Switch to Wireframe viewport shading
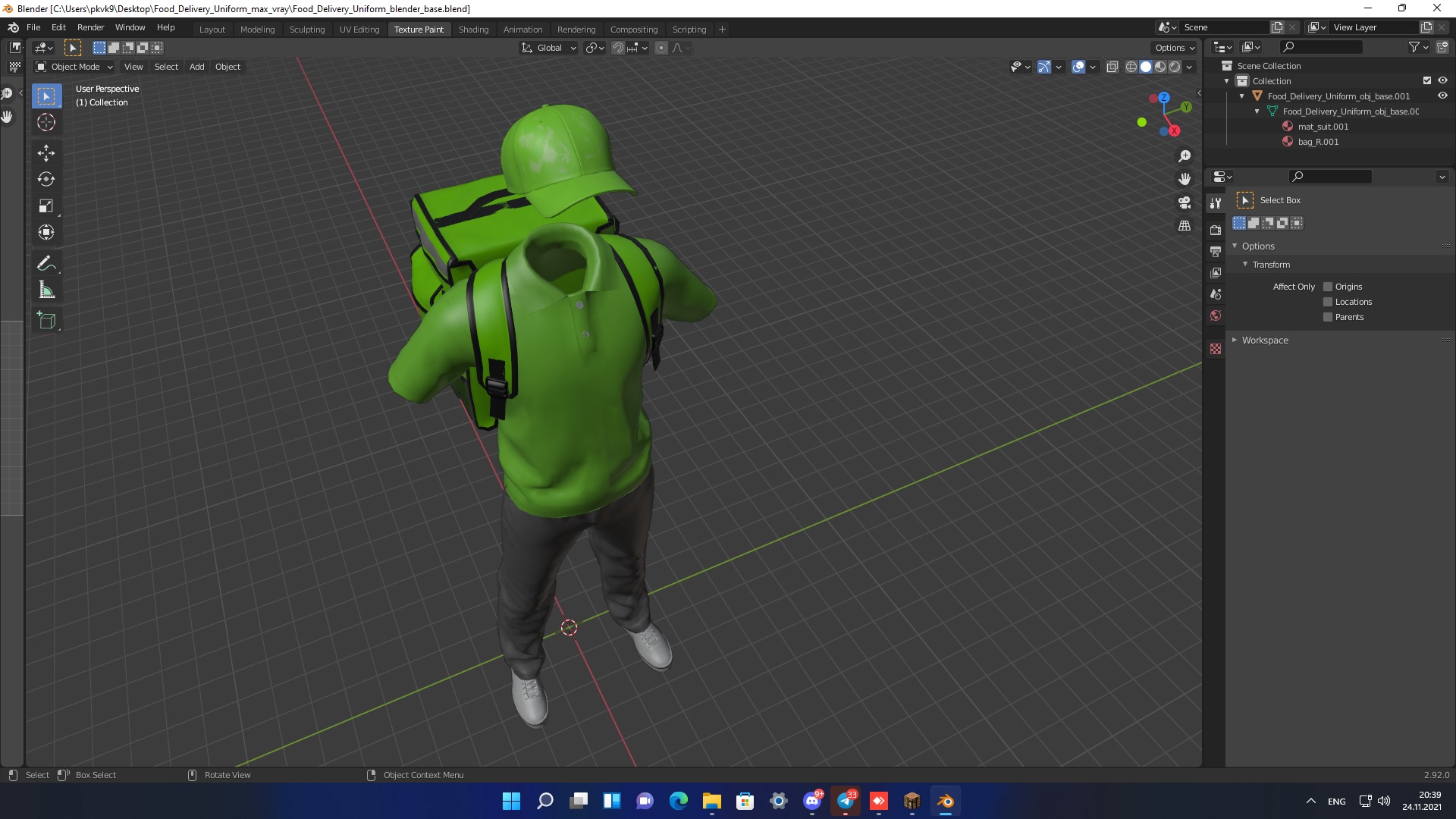1456x819 pixels. [1131, 67]
